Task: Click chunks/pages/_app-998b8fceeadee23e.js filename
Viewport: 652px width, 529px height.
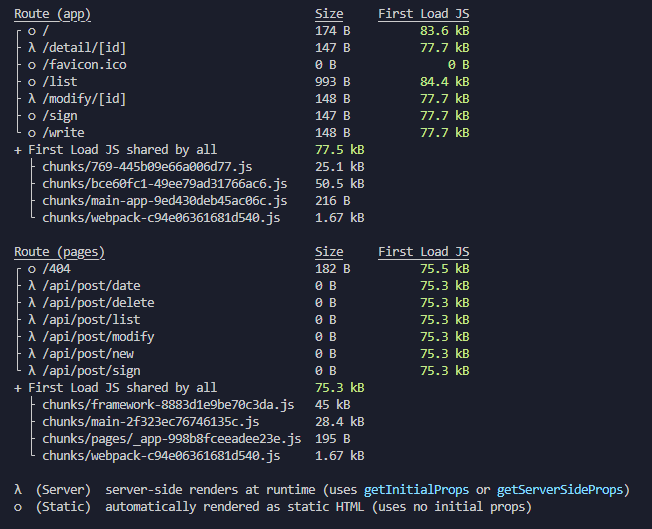Action: (172, 439)
